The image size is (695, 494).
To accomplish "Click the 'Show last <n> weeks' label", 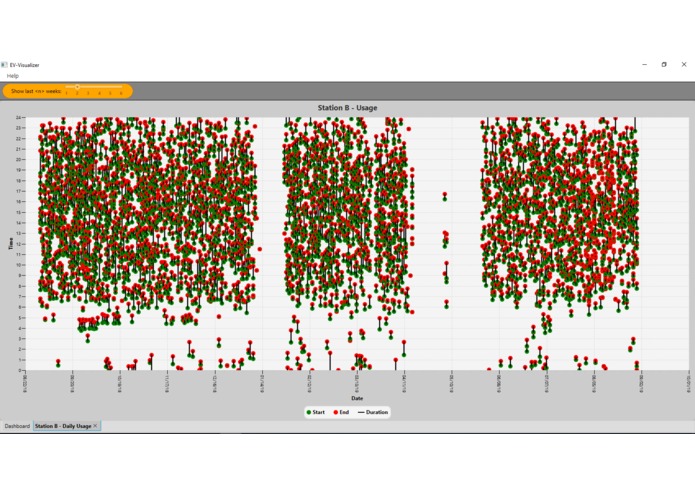I will 36,91.
